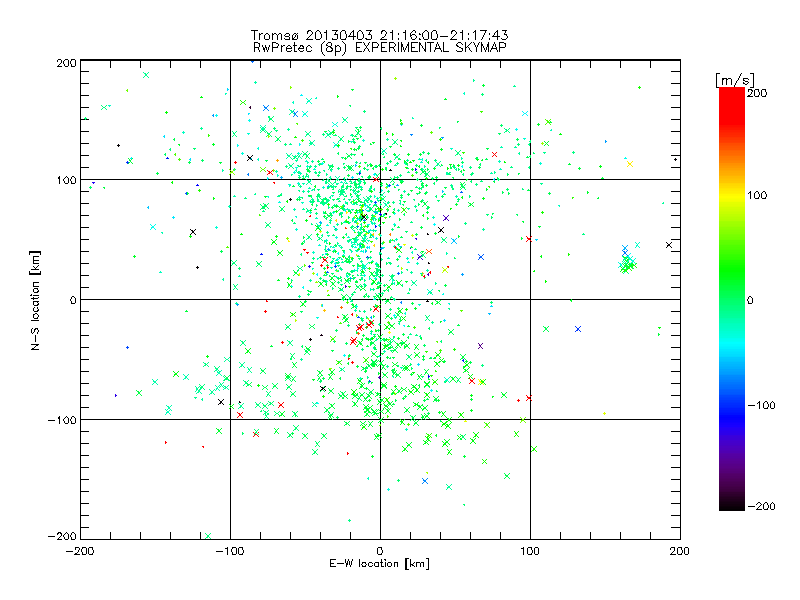
Task: Click the "-100" tick label on the E-W axis
Action: click(x=230, y=551)
